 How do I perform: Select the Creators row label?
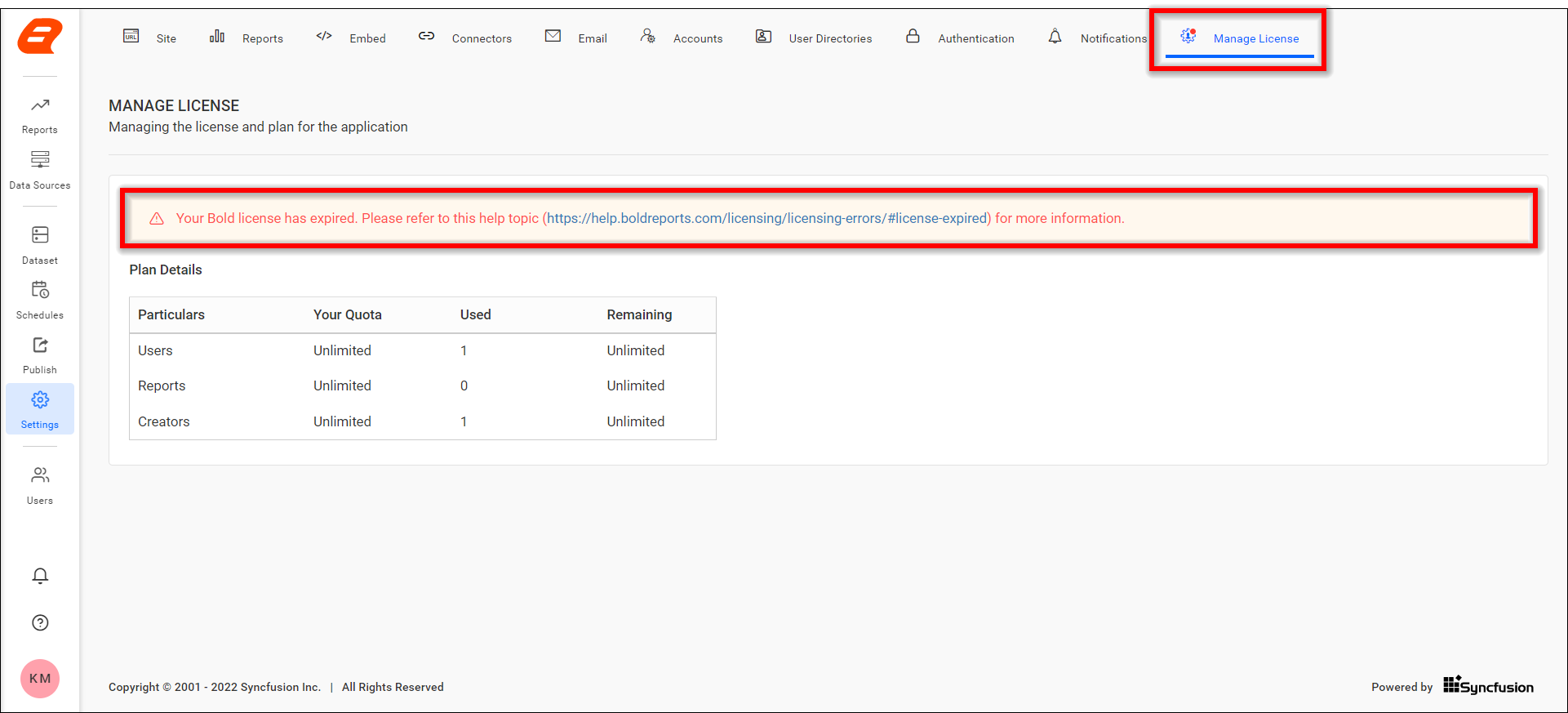pyautogui.click(x=164, y=421)
